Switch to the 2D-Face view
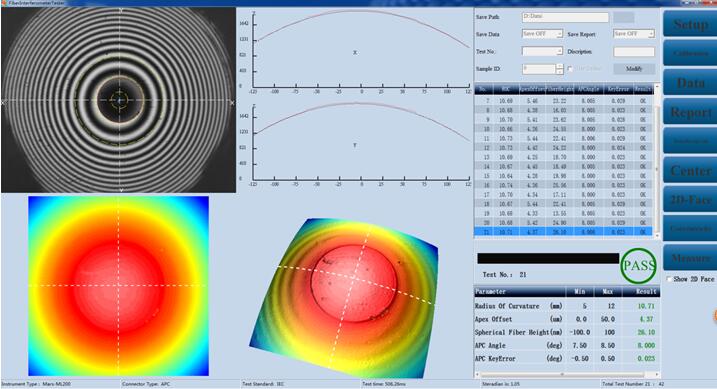The height and width of the screenshot is (389, 717). 690,200
